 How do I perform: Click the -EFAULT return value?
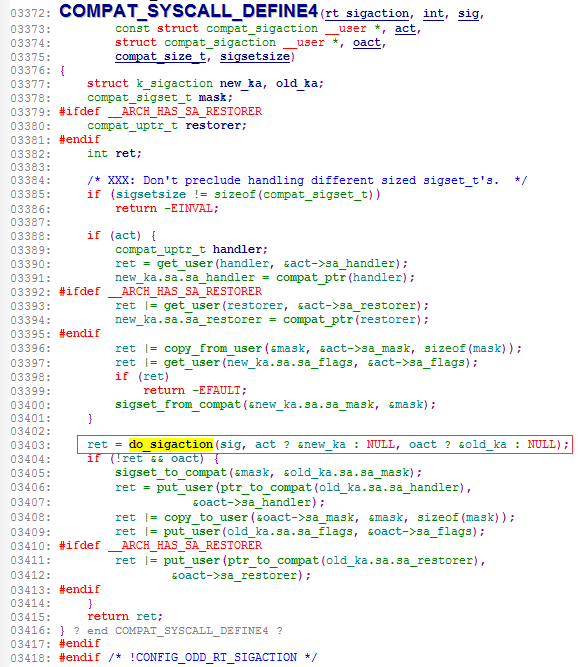pyautogui.click(x=216, y=391)
